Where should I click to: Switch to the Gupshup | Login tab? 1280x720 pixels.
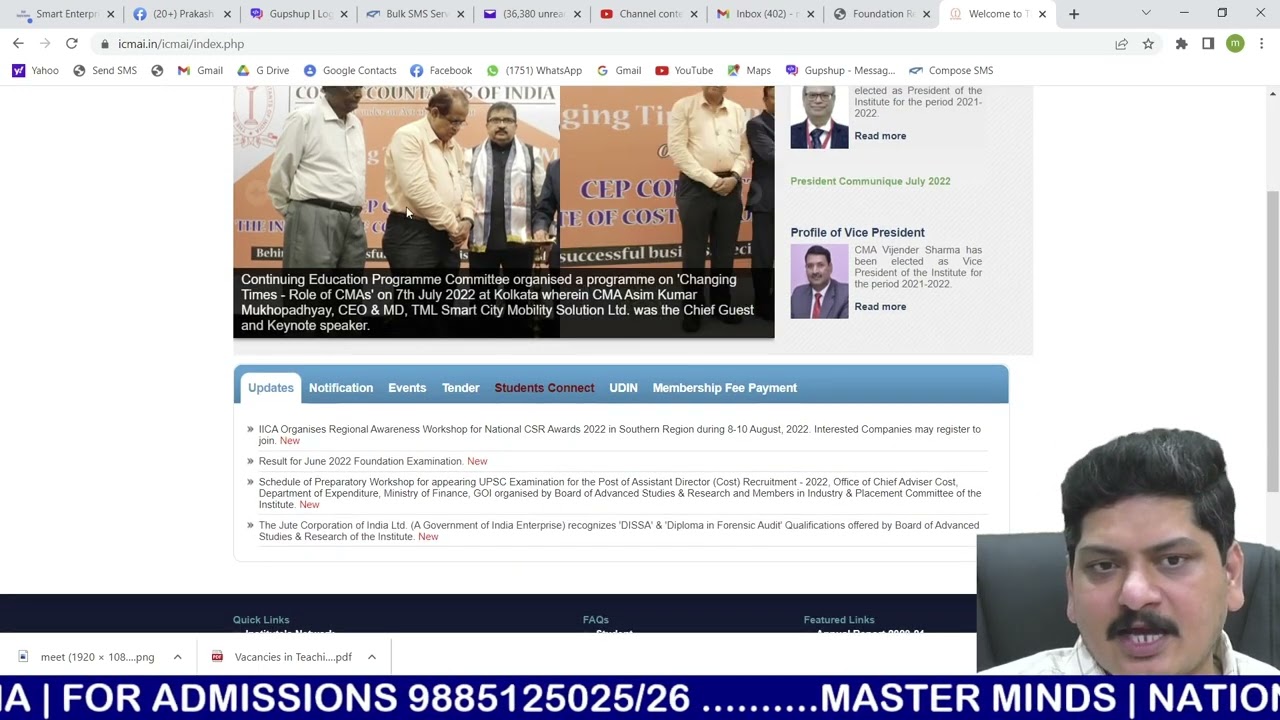(x=300, y=14)
